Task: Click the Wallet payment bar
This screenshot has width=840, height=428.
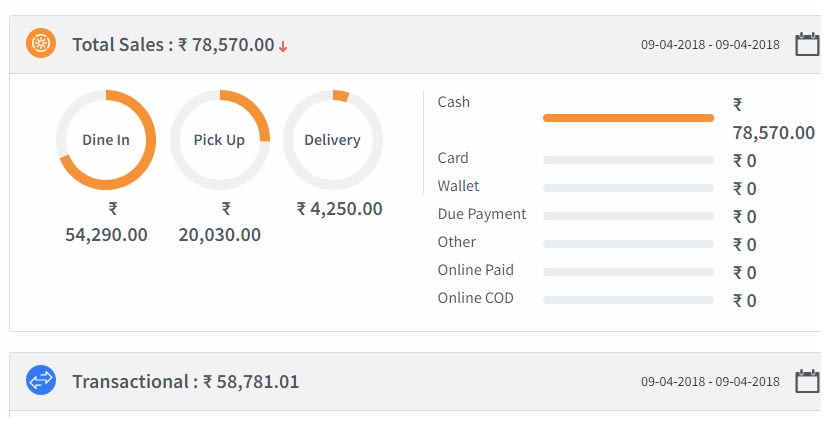Action: (628, 188)
